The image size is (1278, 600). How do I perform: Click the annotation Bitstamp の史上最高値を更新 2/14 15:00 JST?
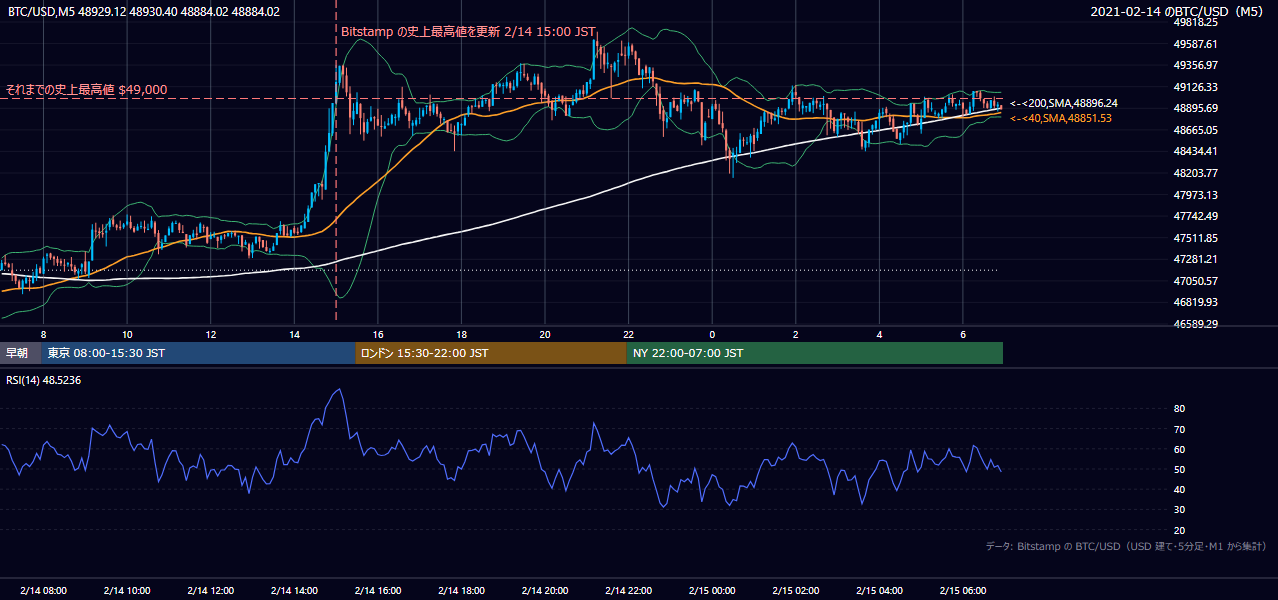470,31
